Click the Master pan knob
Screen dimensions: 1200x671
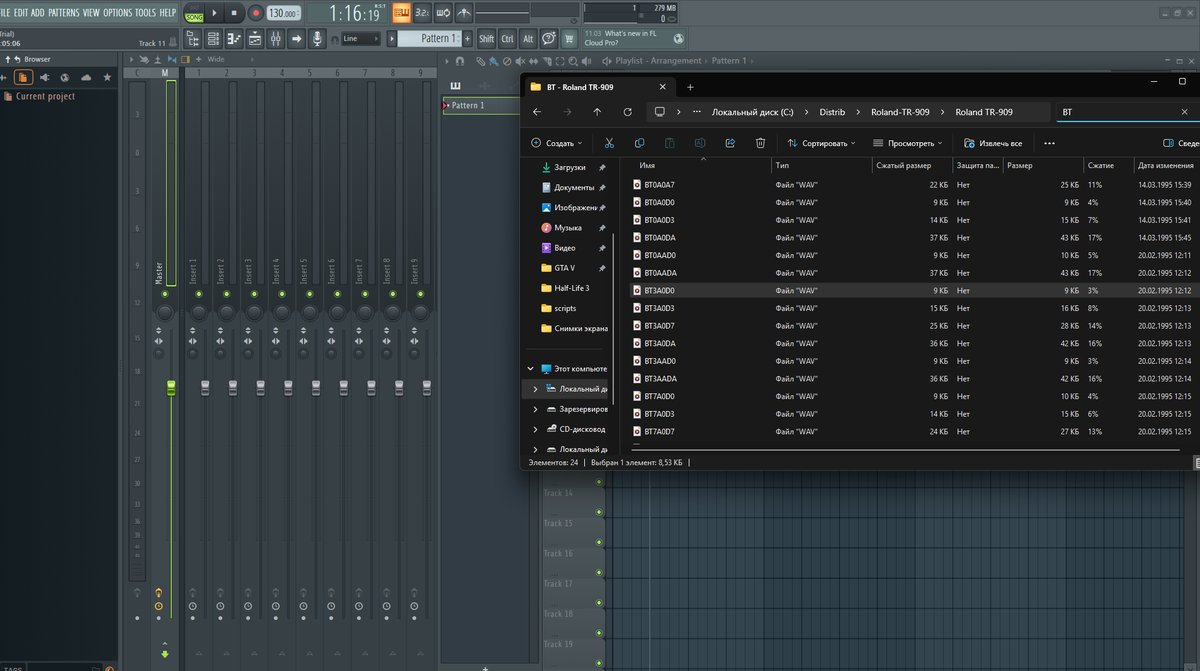165,313
